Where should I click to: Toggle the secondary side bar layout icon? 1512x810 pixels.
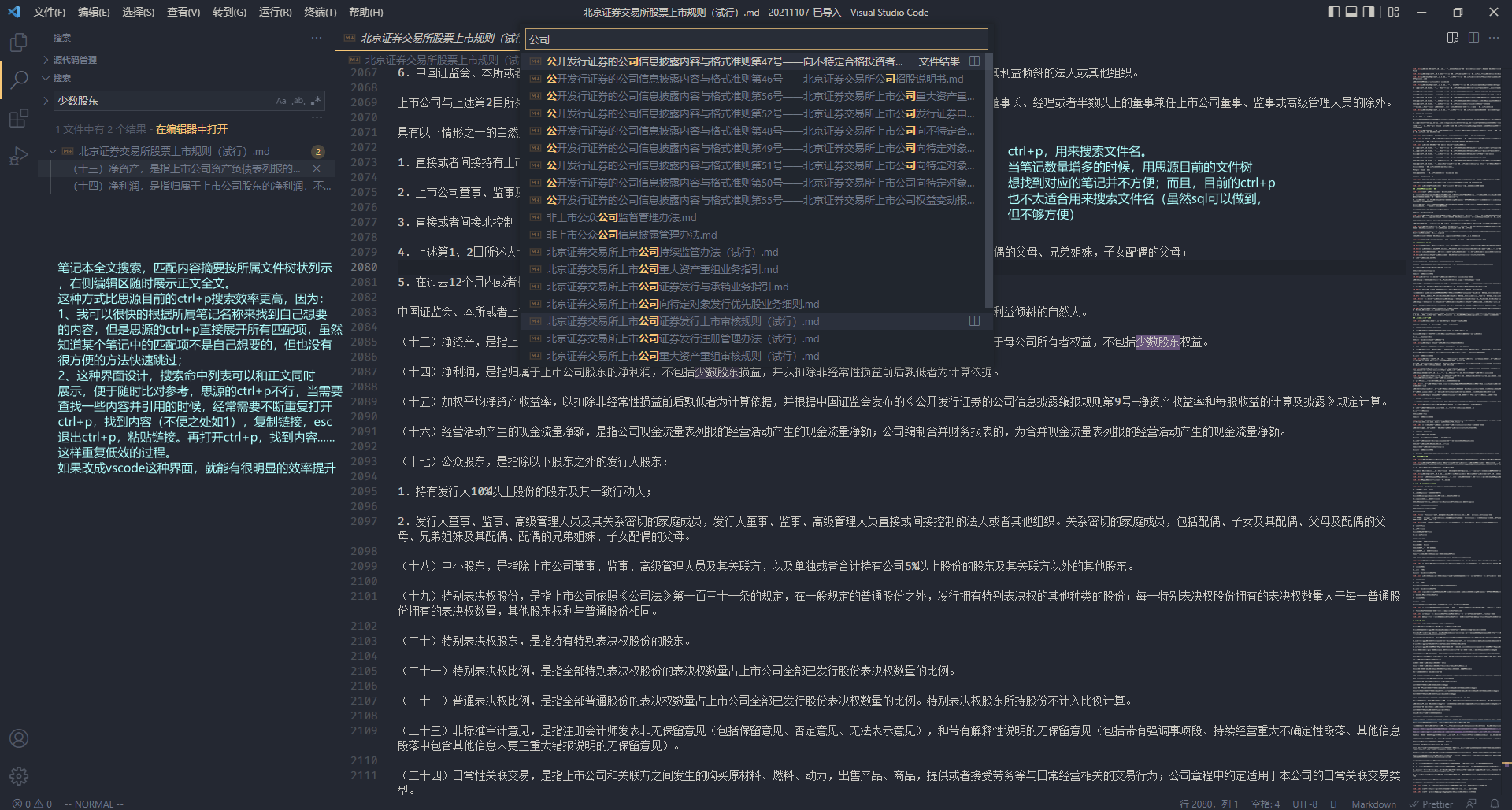pos(1369,12)
